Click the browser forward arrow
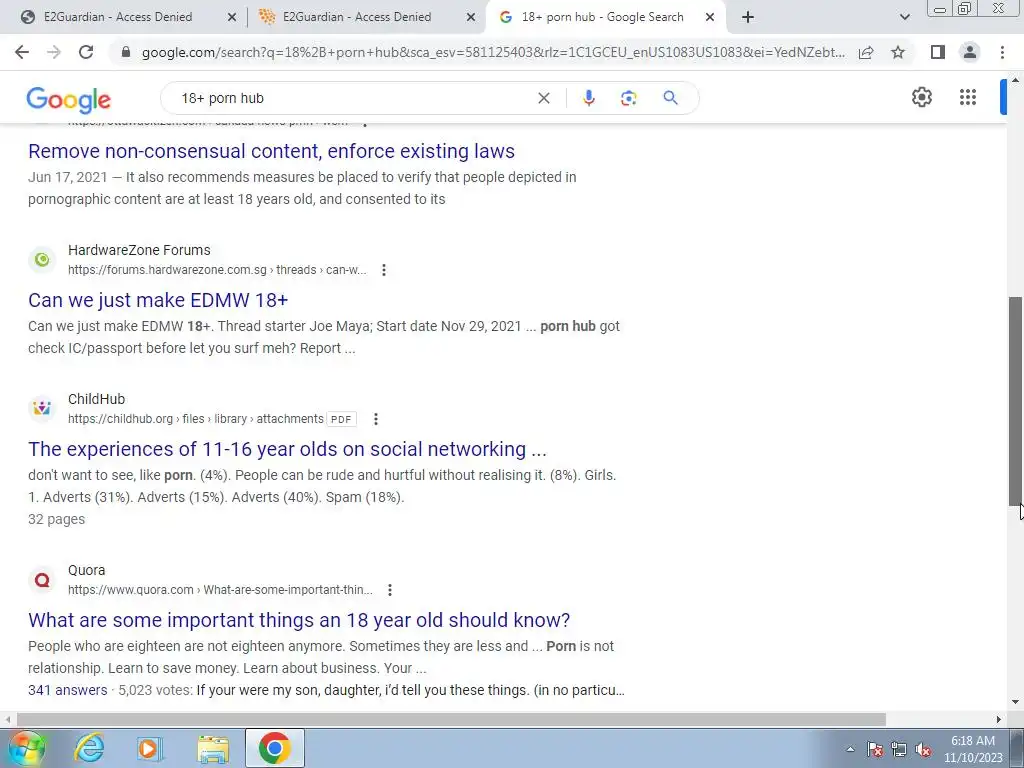 pyautogui.click(x=54, y=52)
